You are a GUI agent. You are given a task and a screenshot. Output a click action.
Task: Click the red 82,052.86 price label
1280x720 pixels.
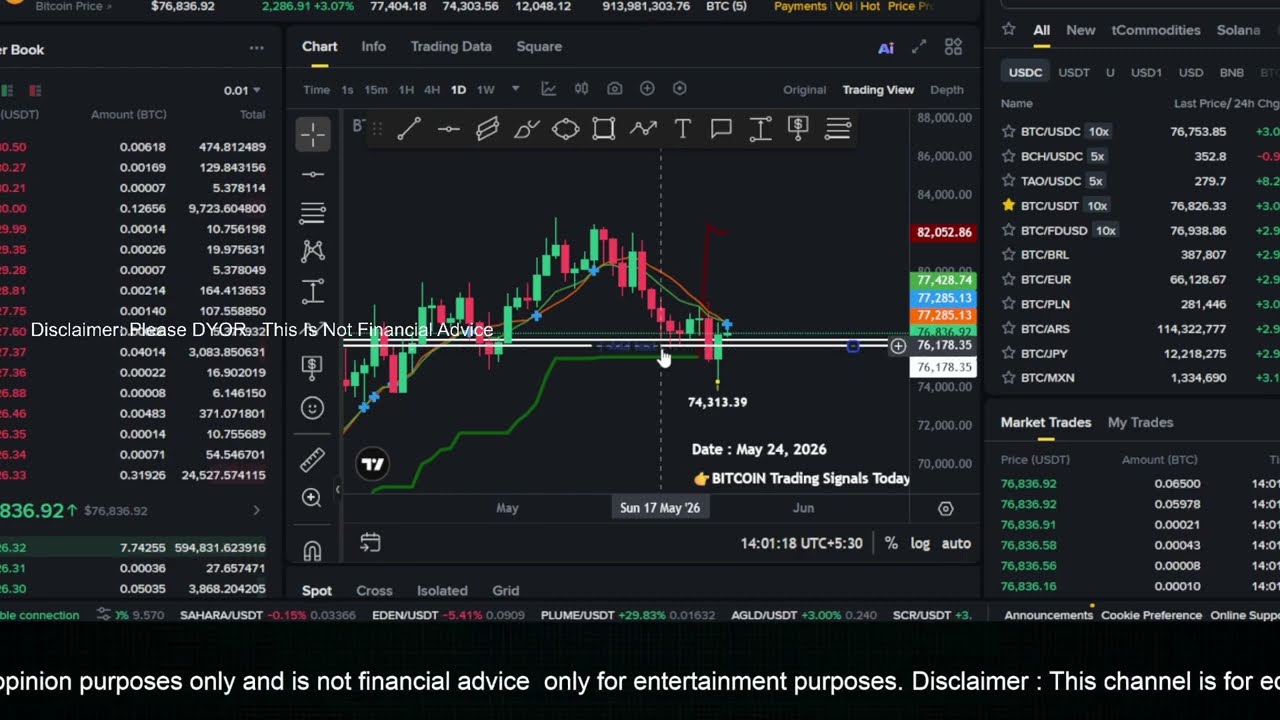945,232
